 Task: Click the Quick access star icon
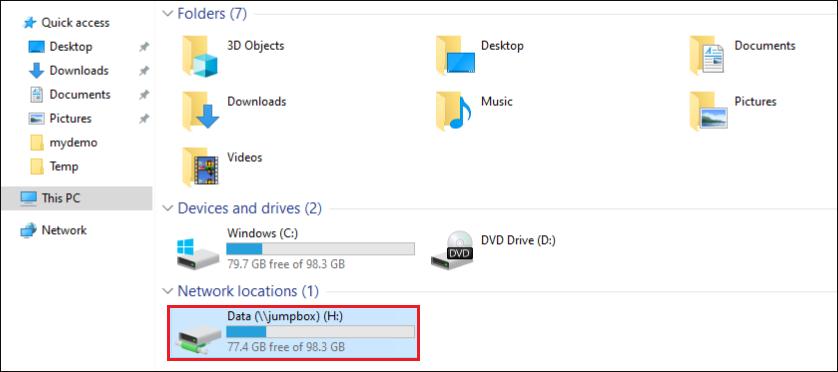point(30,23)
